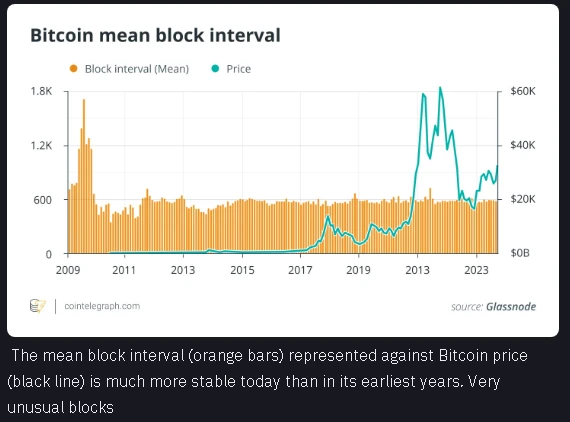Click the chart caption text below

point(267,381)
